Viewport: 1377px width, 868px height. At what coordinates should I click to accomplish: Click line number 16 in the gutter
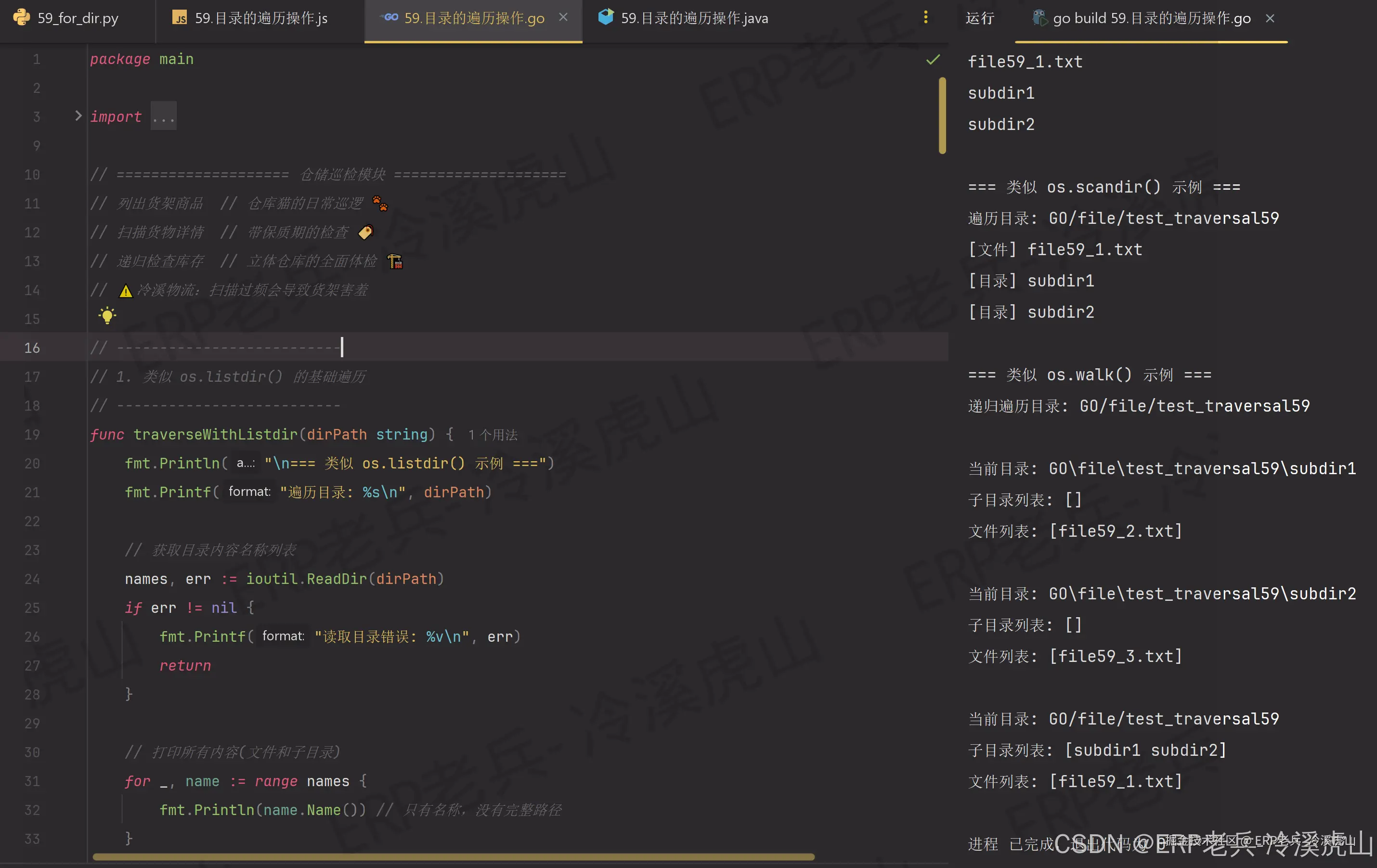(x=32, y=348)
